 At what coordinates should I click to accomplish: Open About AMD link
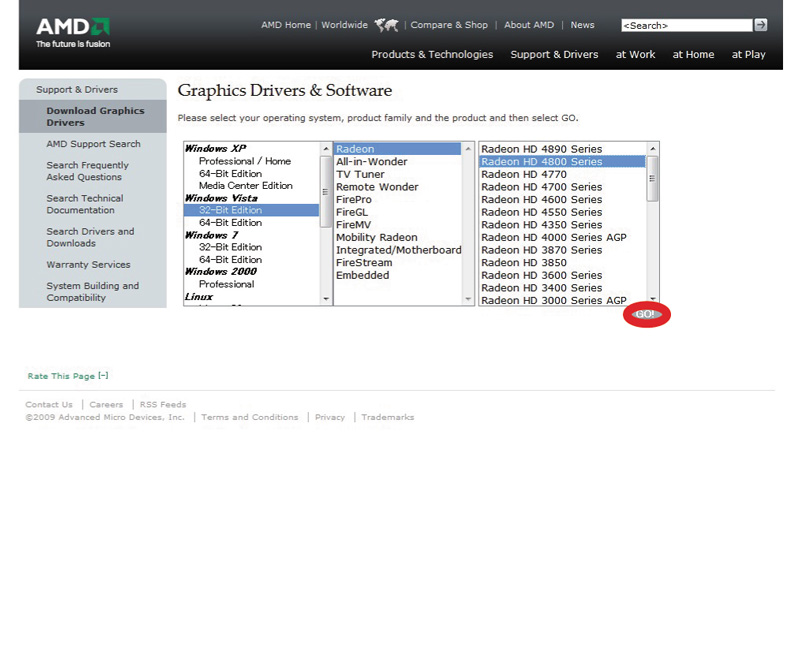(529, 25)
